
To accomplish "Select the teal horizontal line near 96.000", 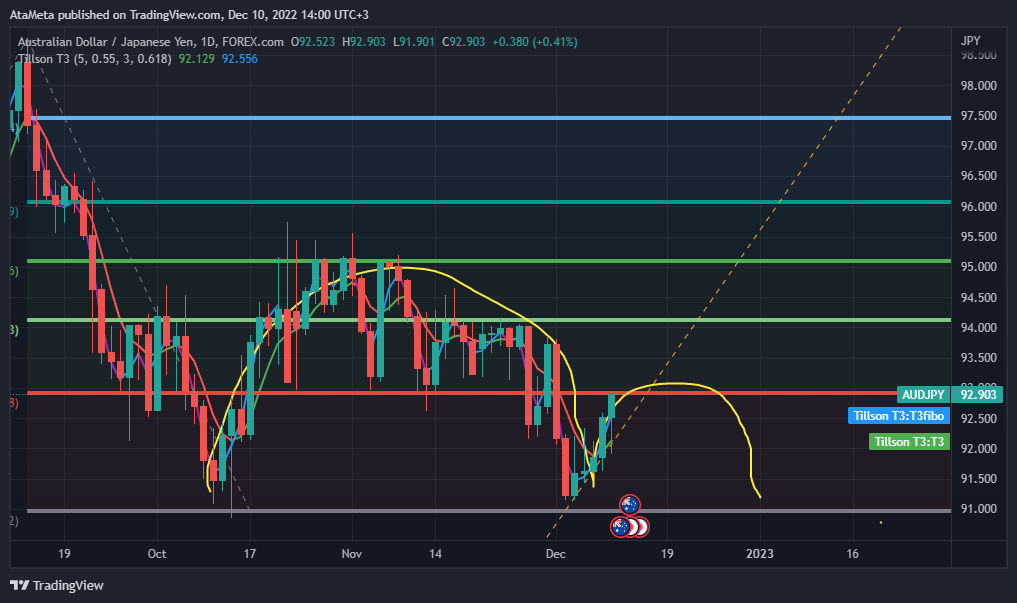I will point(490,202).
